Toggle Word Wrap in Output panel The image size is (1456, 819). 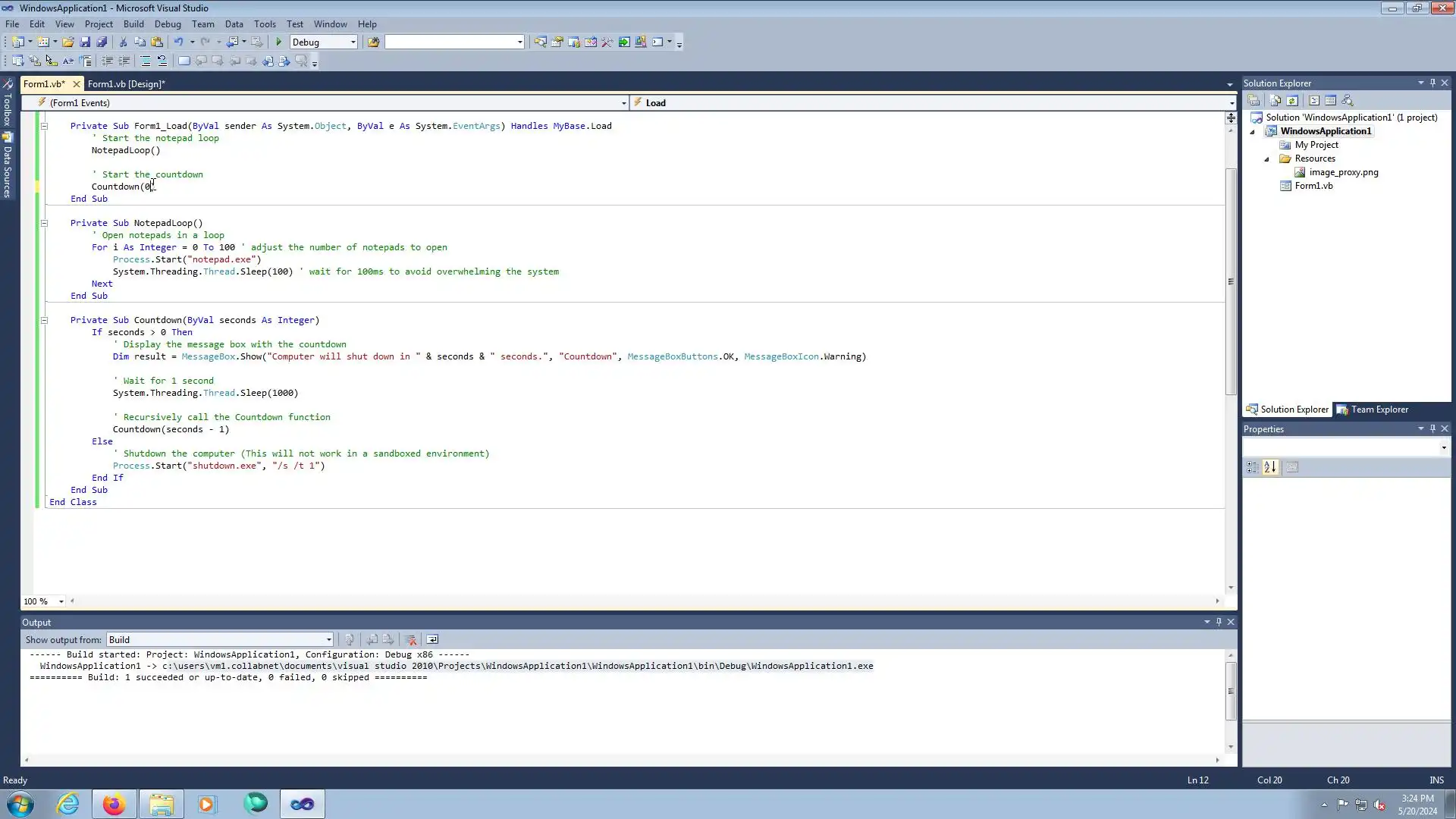tap(432, 640)
